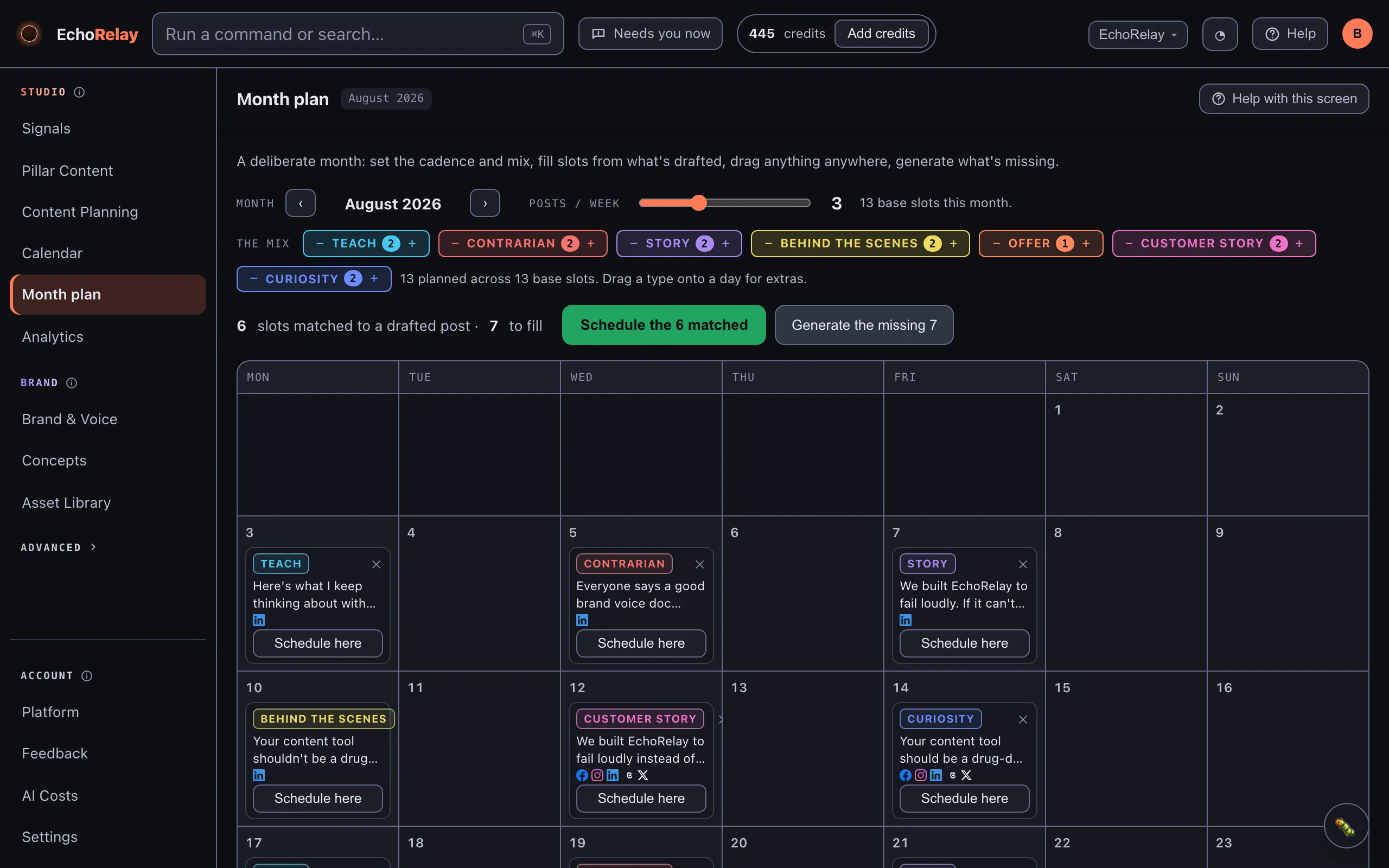Remove the TEACH post on day 3
The image size is (1389, 868).
point(376,564)
